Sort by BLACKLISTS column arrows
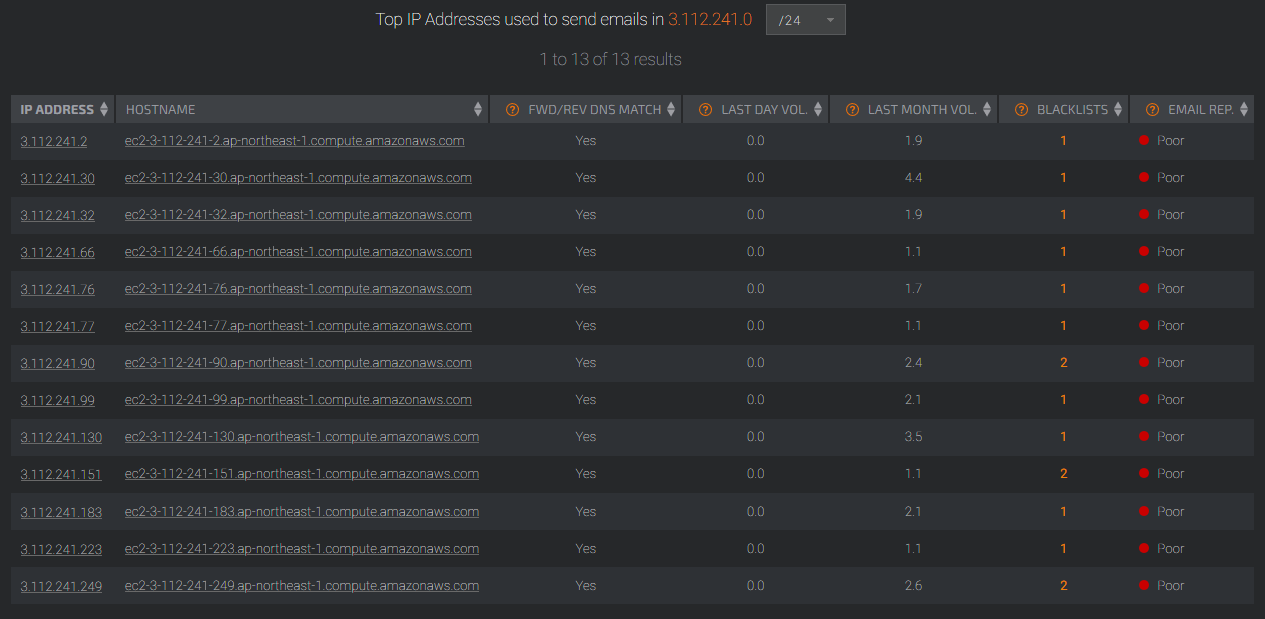This screenshot has height=619, width=1265. [1118, 110]
